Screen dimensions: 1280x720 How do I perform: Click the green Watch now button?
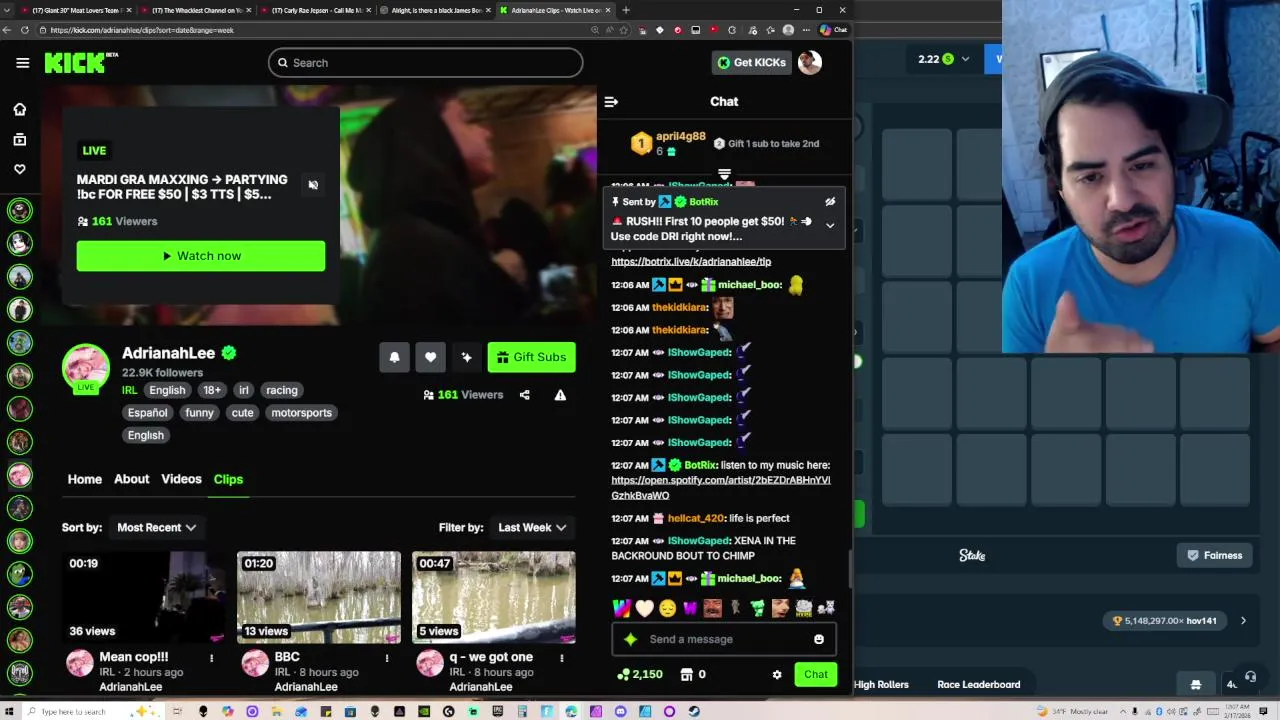click(x=201, y=256)
